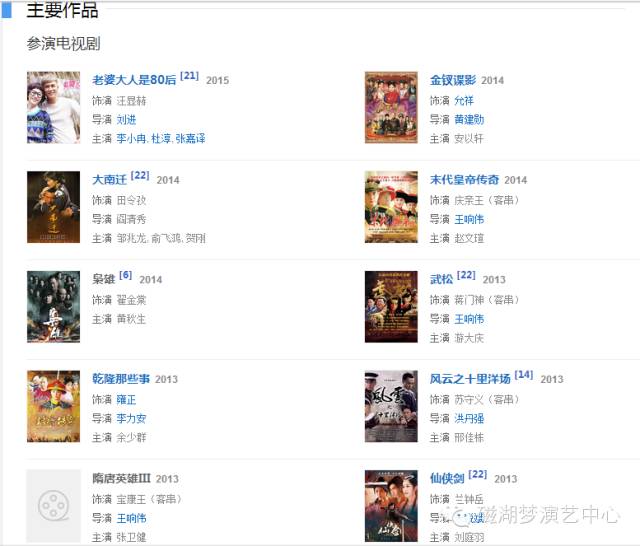The width and height of the screenshot is (640, 546).
Task: Open director 刘进 link
Action: coord(127,120)
